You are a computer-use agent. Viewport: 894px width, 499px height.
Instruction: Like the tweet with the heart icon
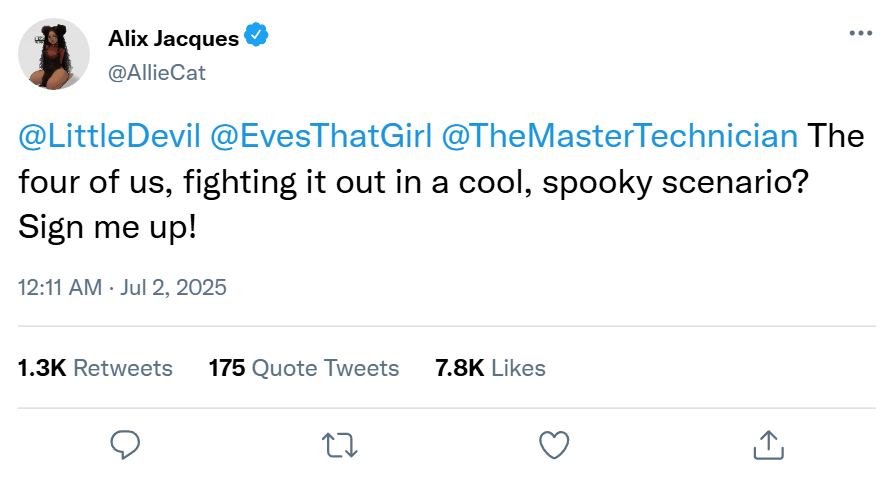[553, 444]
